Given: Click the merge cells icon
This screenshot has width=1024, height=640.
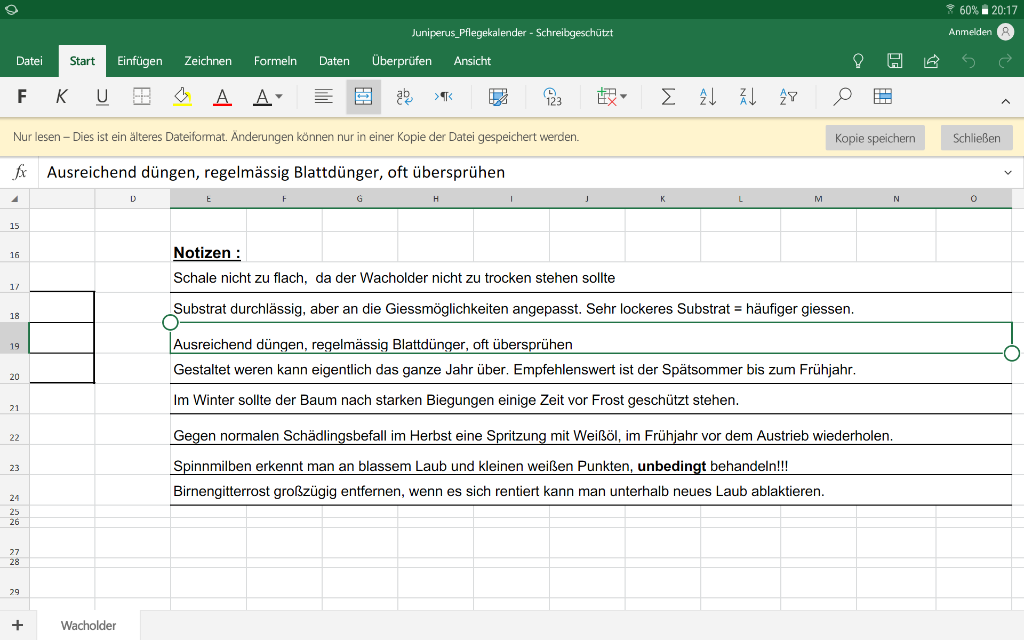Looking at the screenshot, I should coord(363,97).
